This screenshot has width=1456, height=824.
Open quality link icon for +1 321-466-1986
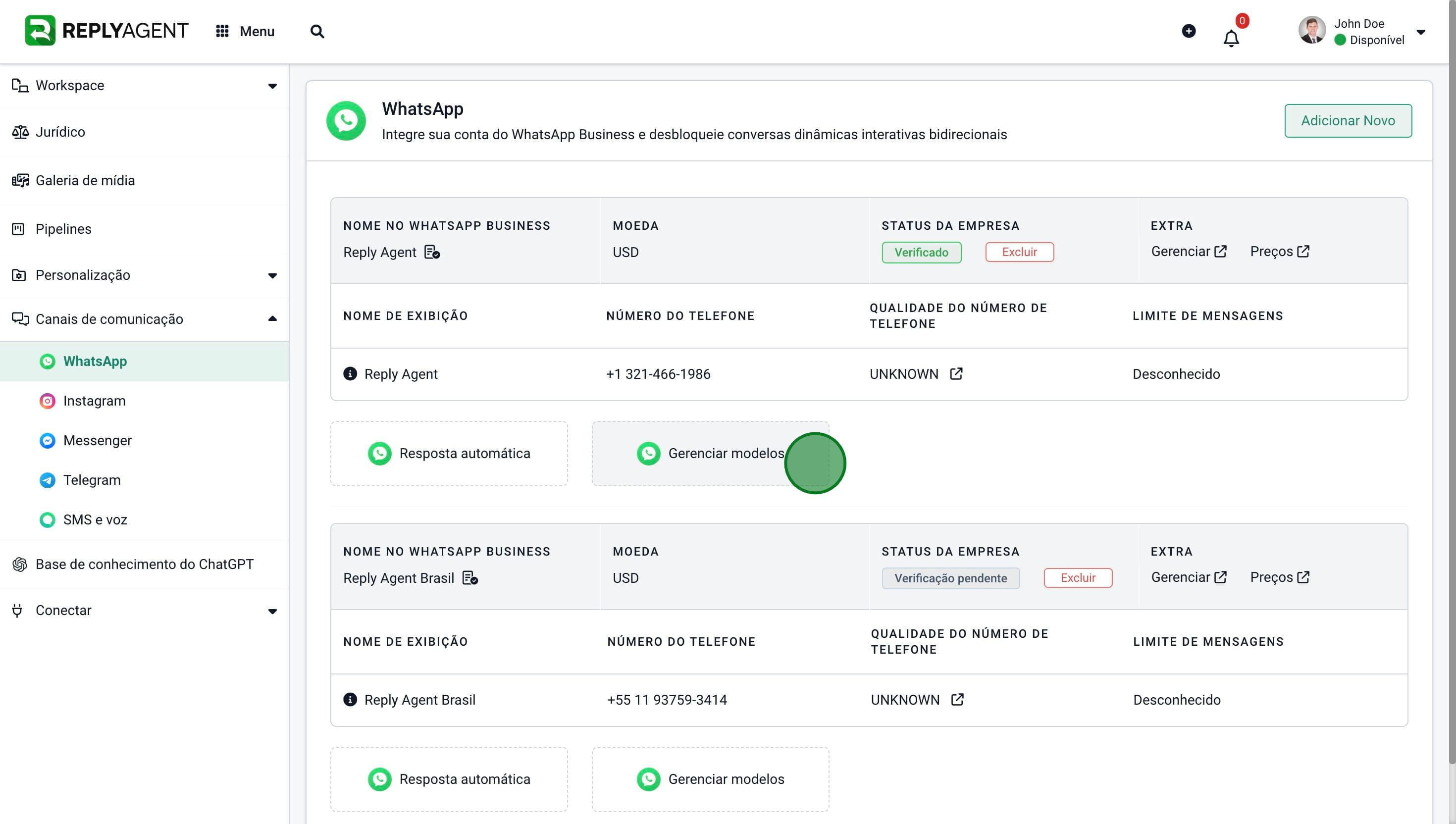click(x=956, y=373)
